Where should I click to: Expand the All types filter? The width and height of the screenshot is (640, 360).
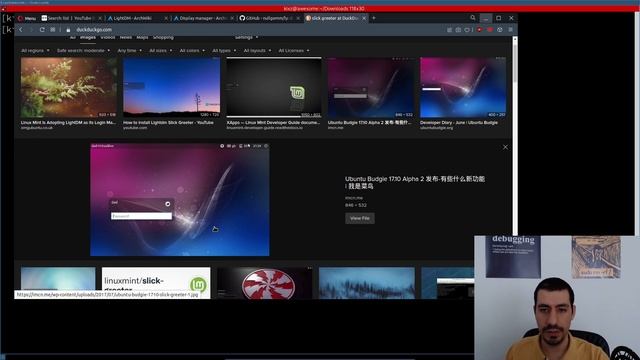coord(224,51)
